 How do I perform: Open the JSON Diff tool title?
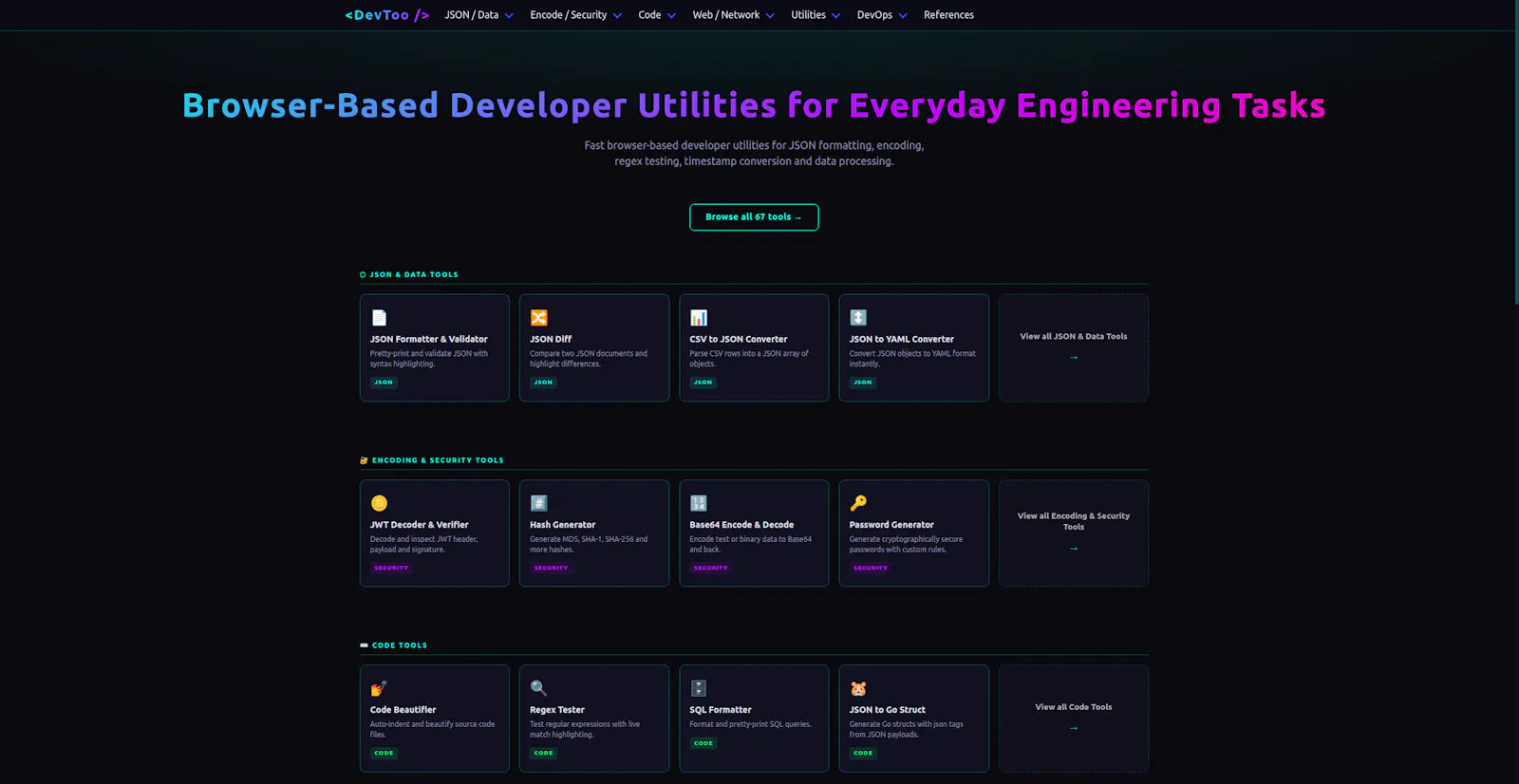(x=551, y=339)
